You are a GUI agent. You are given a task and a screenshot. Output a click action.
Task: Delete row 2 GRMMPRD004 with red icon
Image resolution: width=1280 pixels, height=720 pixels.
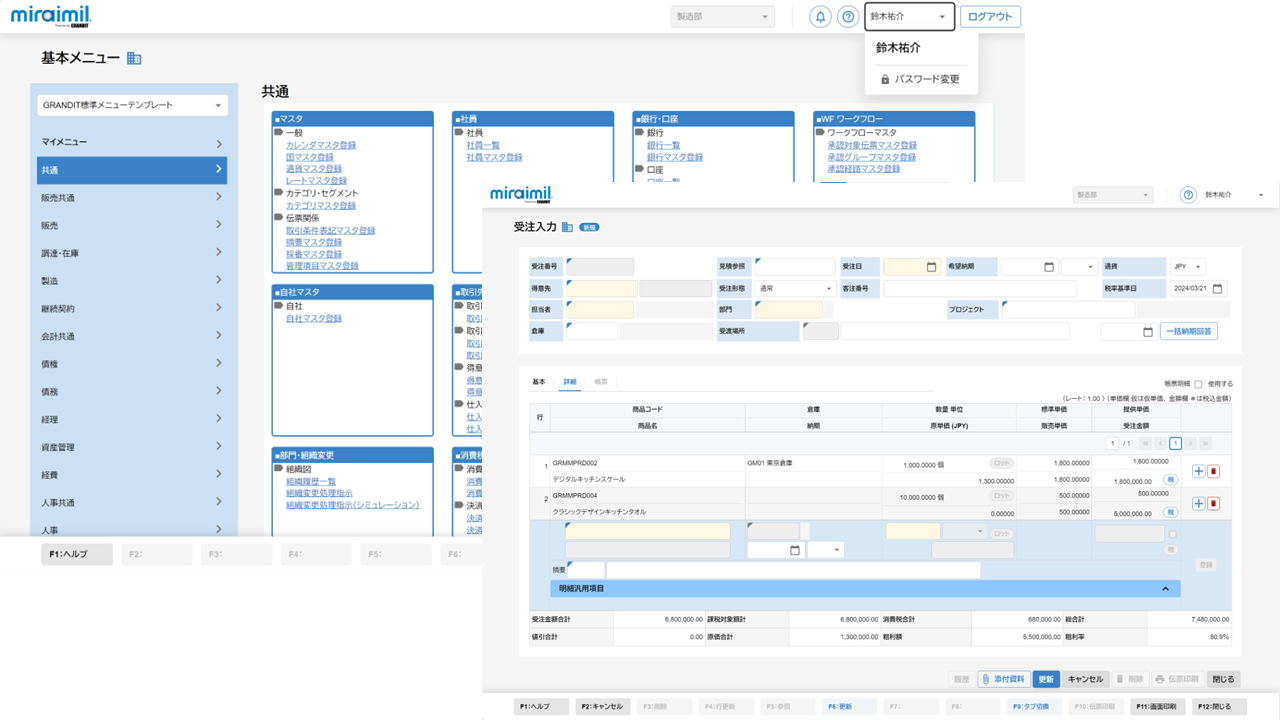click(x=1214, y=503)
